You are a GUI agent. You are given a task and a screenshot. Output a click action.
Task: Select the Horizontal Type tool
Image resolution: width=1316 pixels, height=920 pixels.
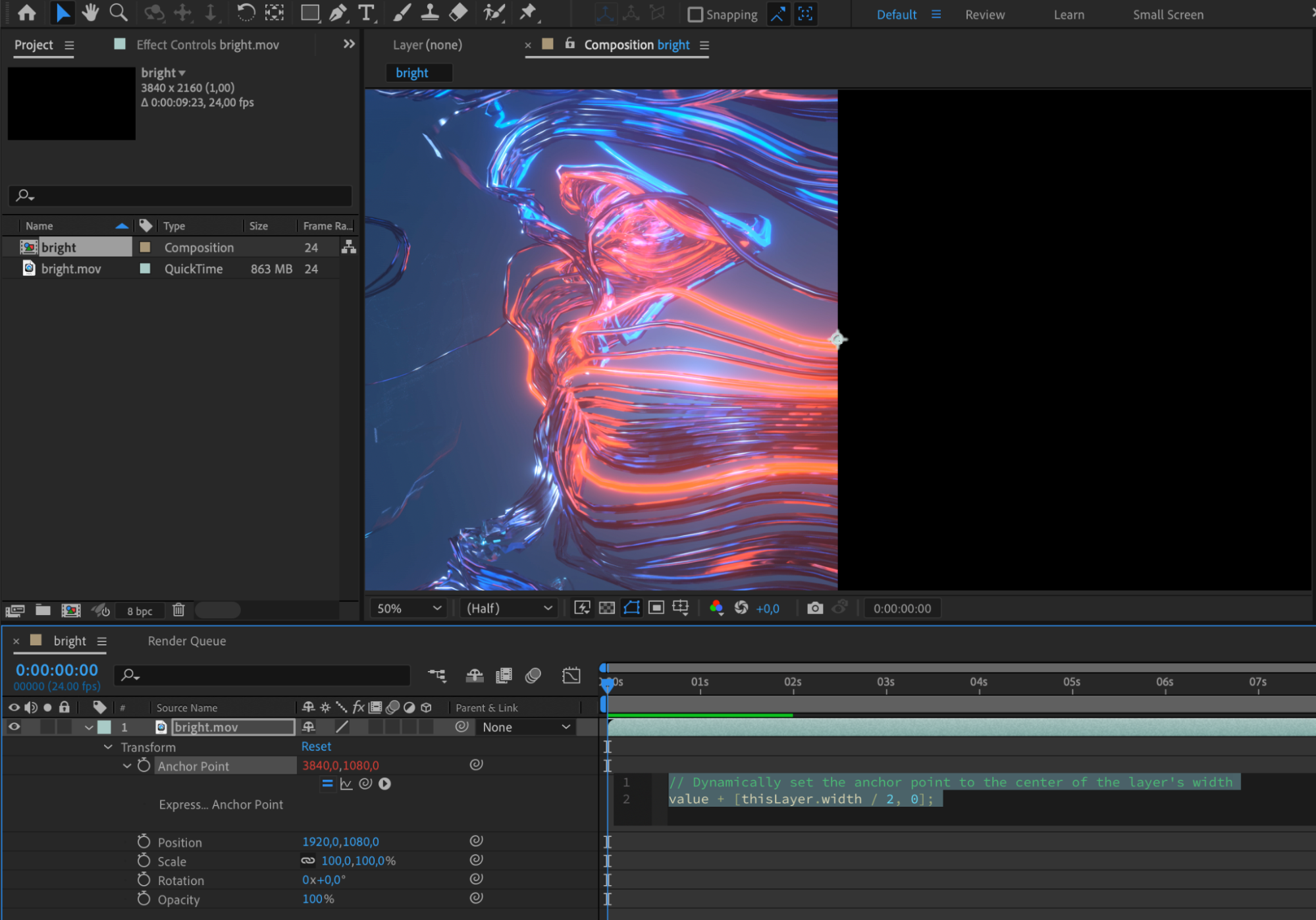366,13
